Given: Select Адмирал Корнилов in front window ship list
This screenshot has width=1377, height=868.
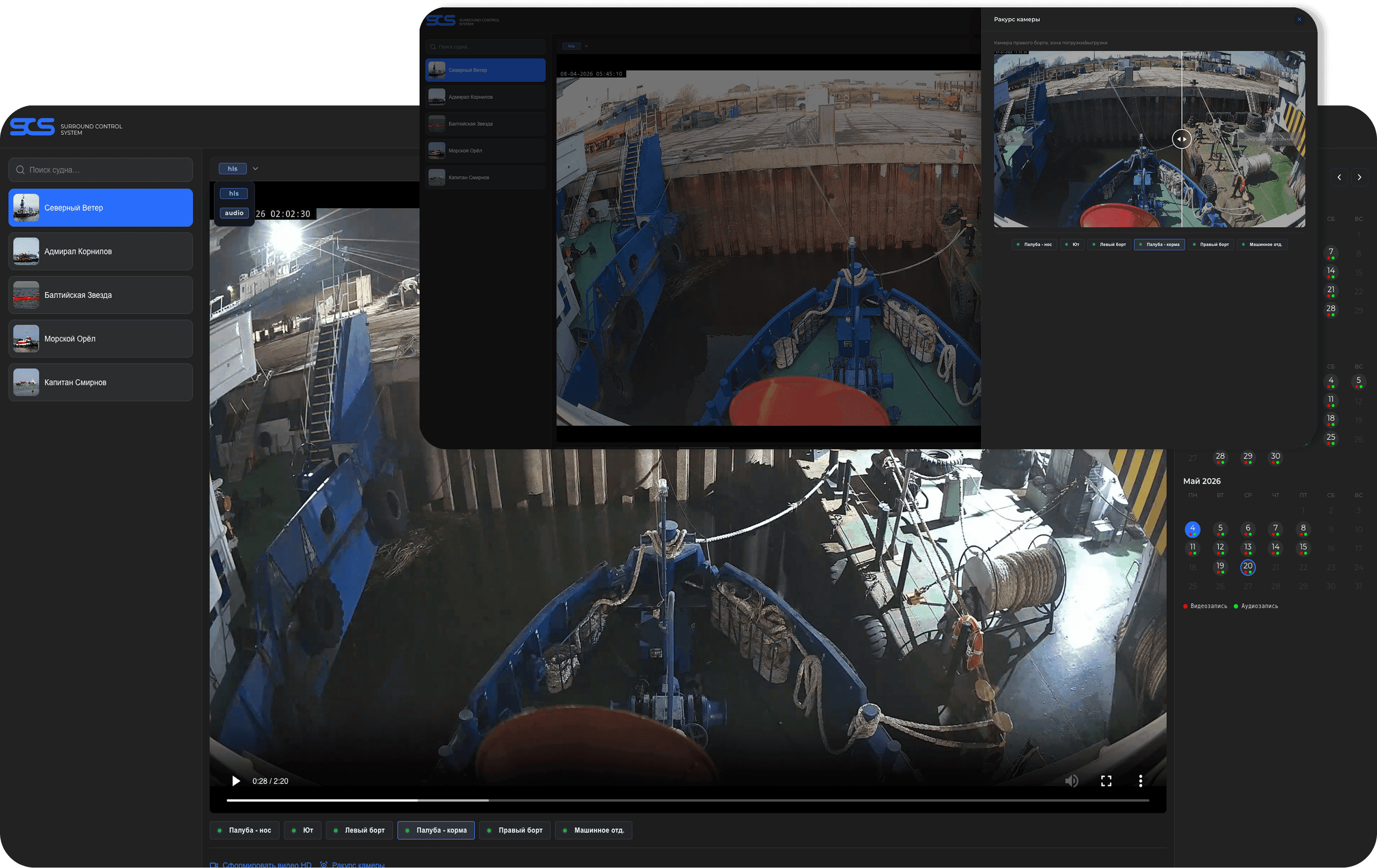Looking at the screenshot, I should tap(485, 97).
